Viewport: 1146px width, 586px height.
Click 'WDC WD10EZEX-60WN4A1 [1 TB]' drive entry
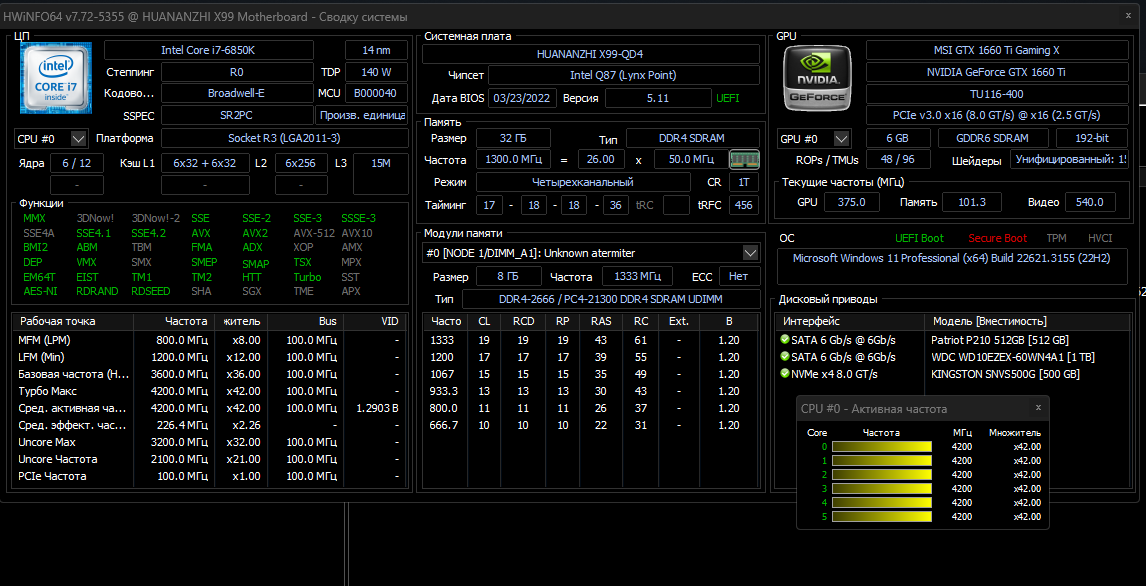[x=1013, y=357]
